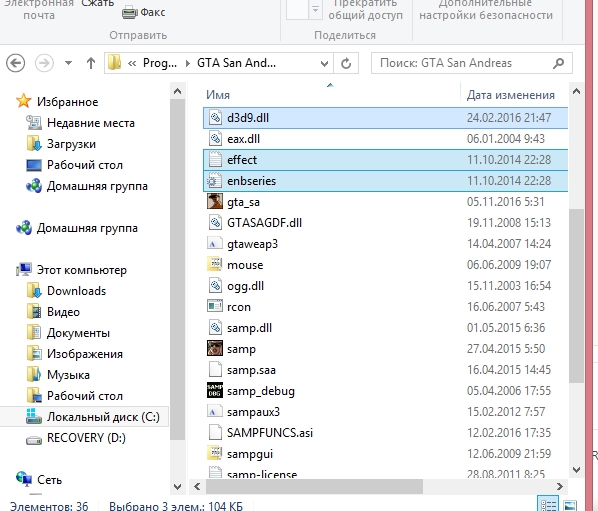Select the samp_debug application icon

tap(215, 390)
